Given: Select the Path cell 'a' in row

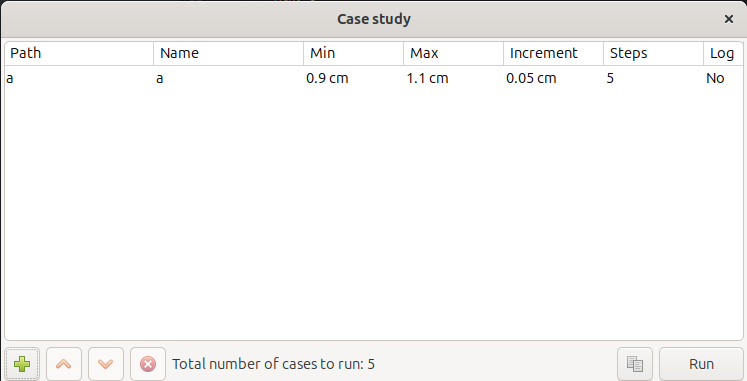Looking at the screenshot, I should click(x=79, y=78).
